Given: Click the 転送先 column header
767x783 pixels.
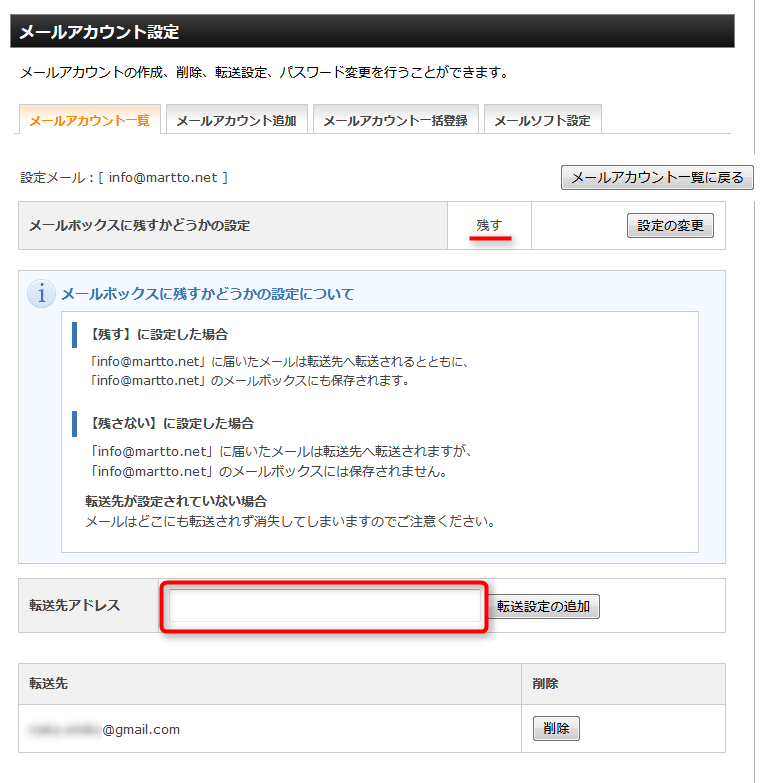Looking at the screenshot, I should click(x=48, y=684).
